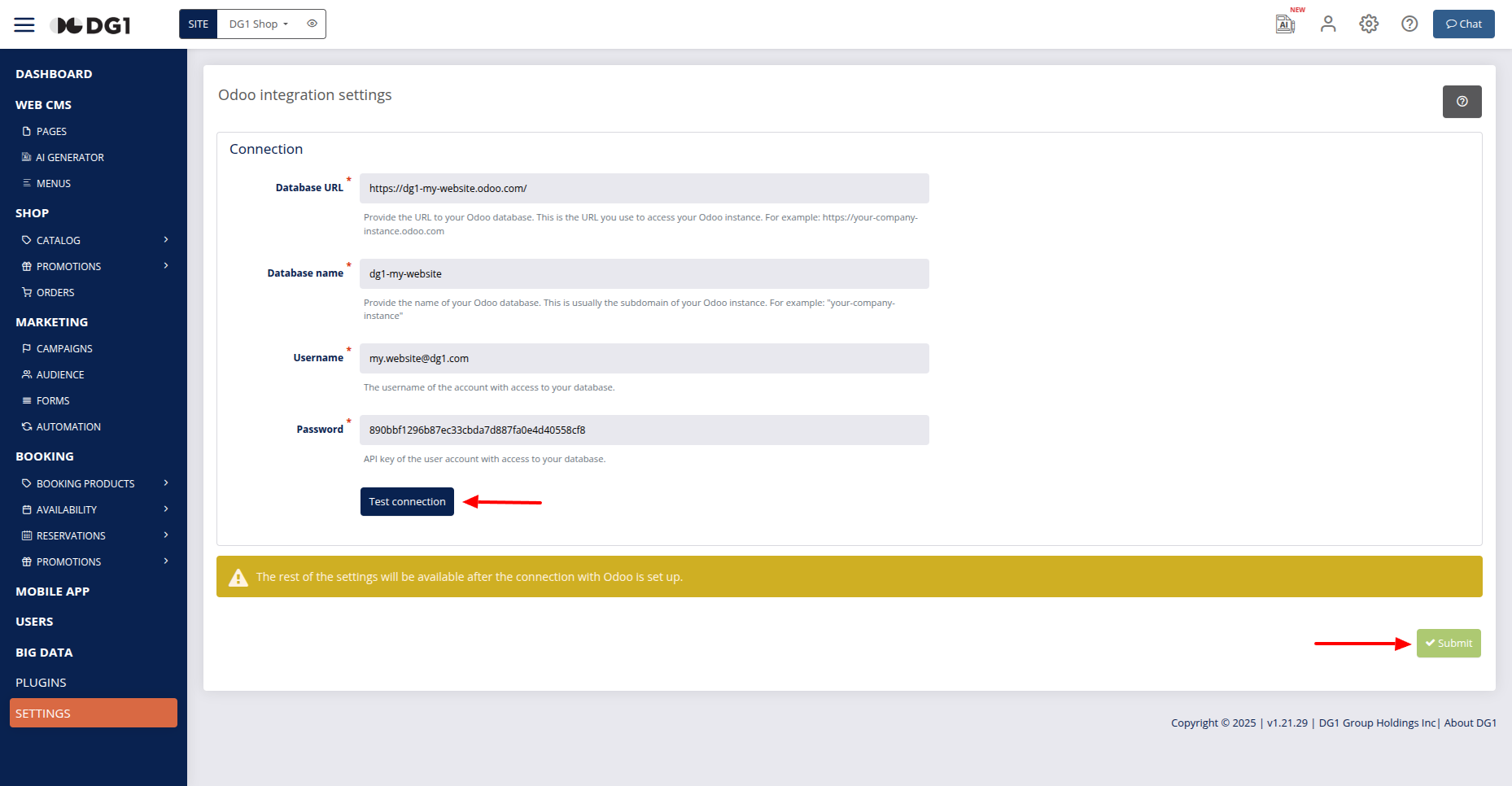Open PAGES in the sidebar
This screenshot has height=786, width=1512.
(51, 131)
